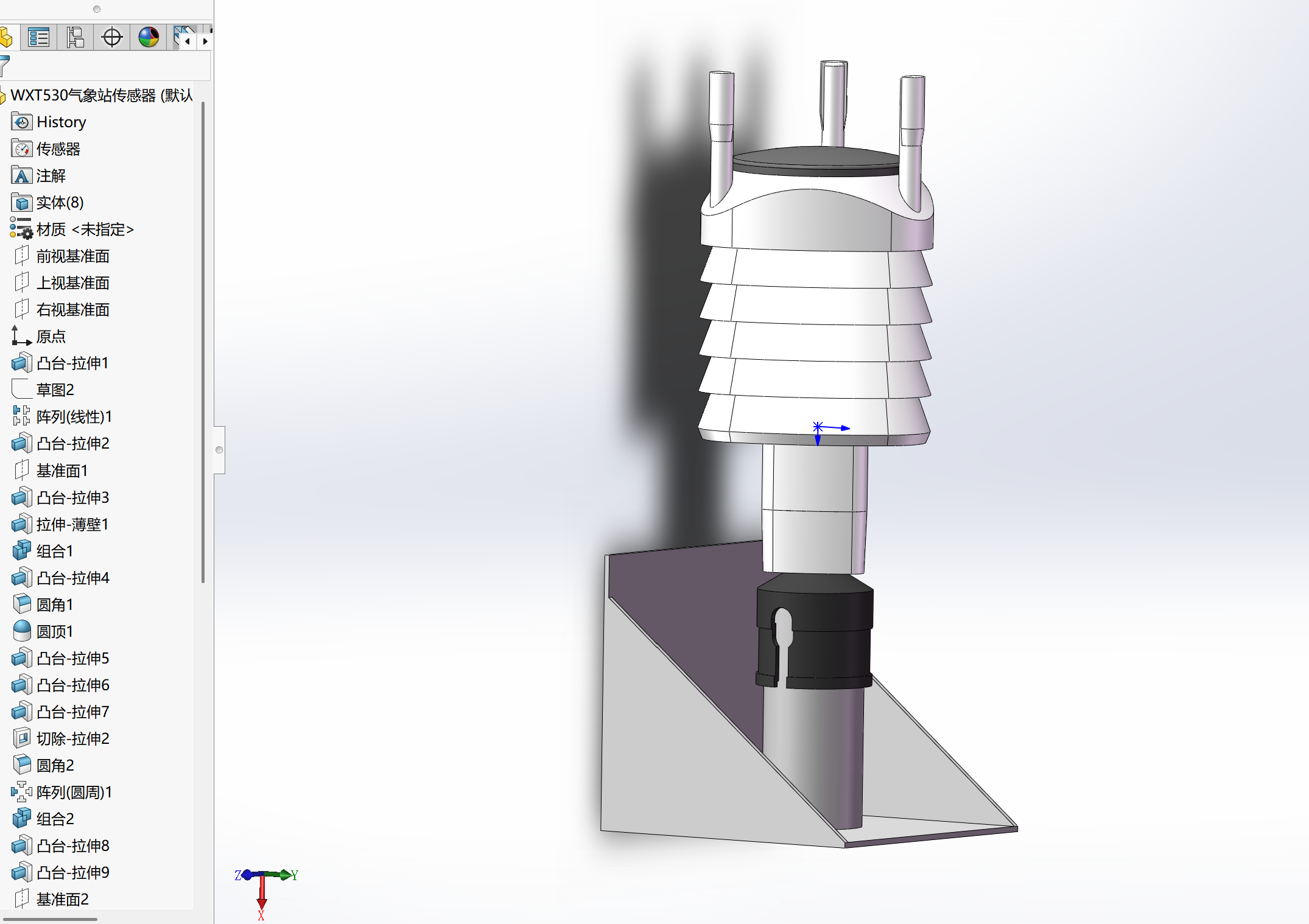
Task: Select the 前视基准面 plane icon
Action: point(22,256)
